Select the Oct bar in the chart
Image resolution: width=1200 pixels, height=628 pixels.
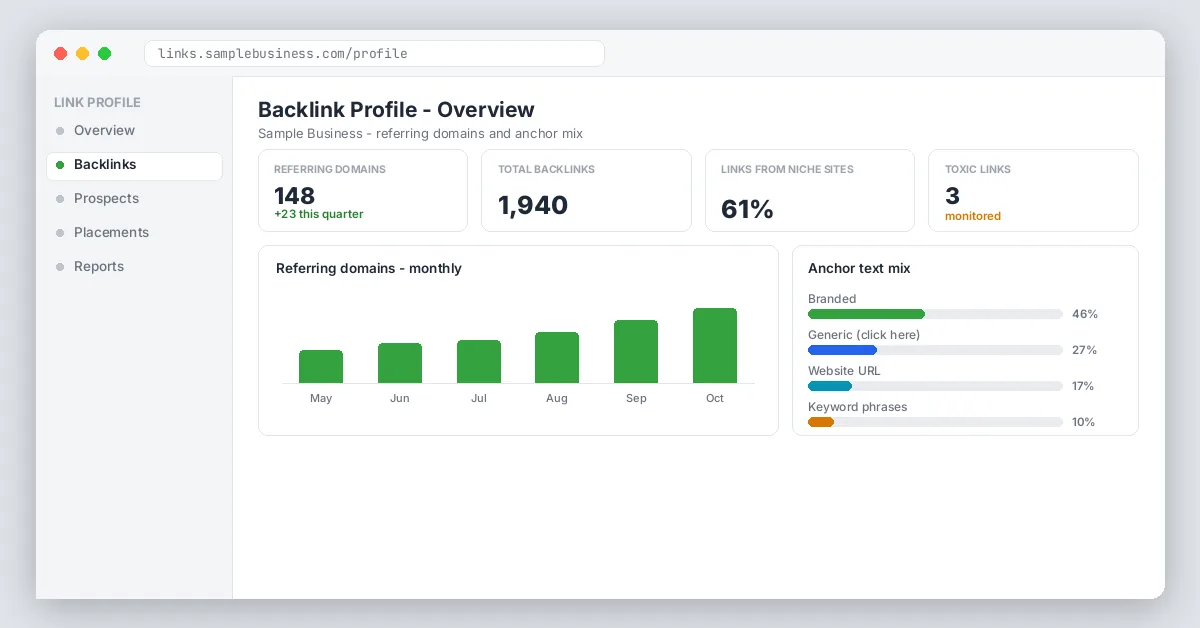[715, 346]
